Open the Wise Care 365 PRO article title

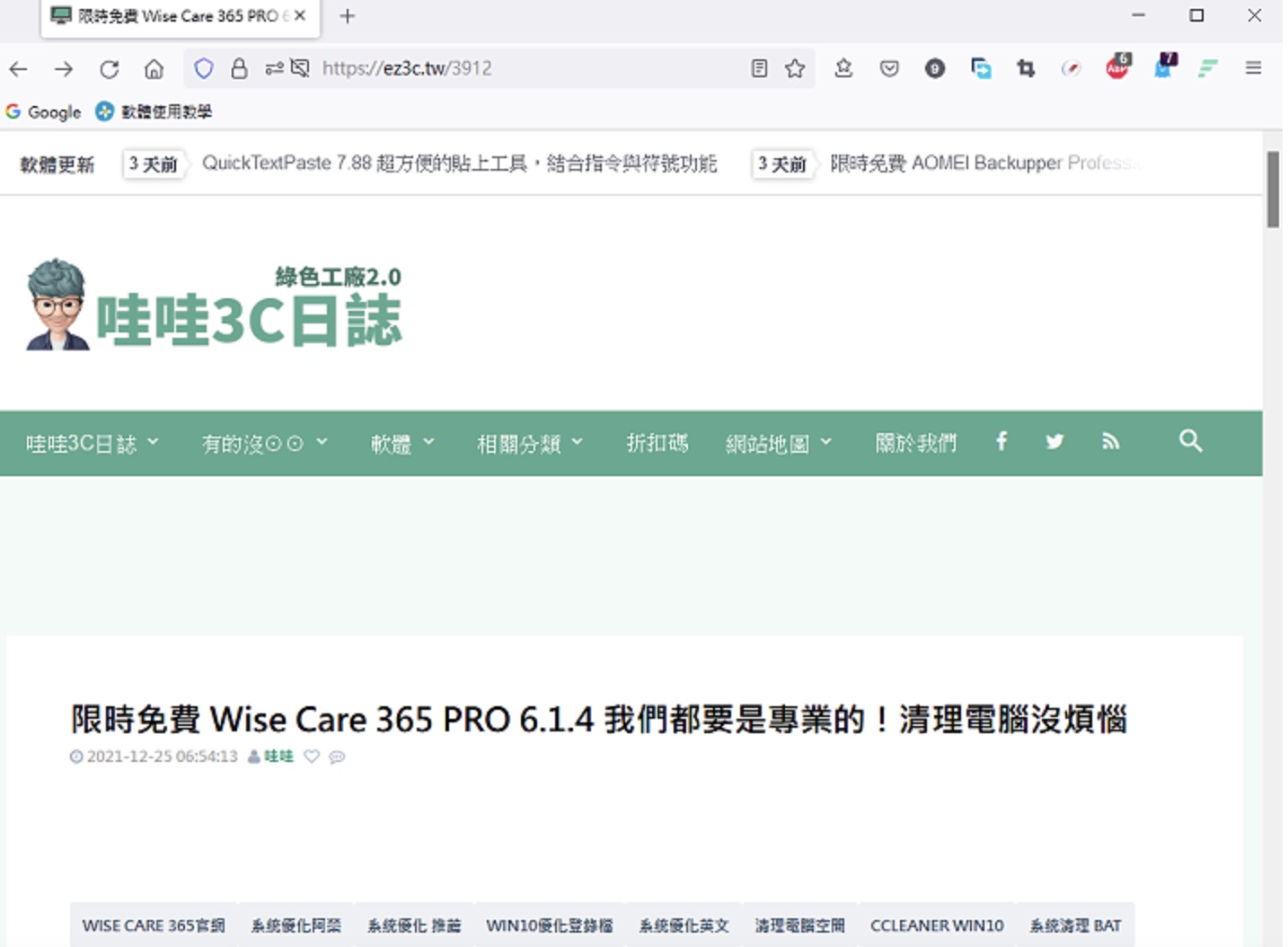pyautogui.click(x=598, y=719)
